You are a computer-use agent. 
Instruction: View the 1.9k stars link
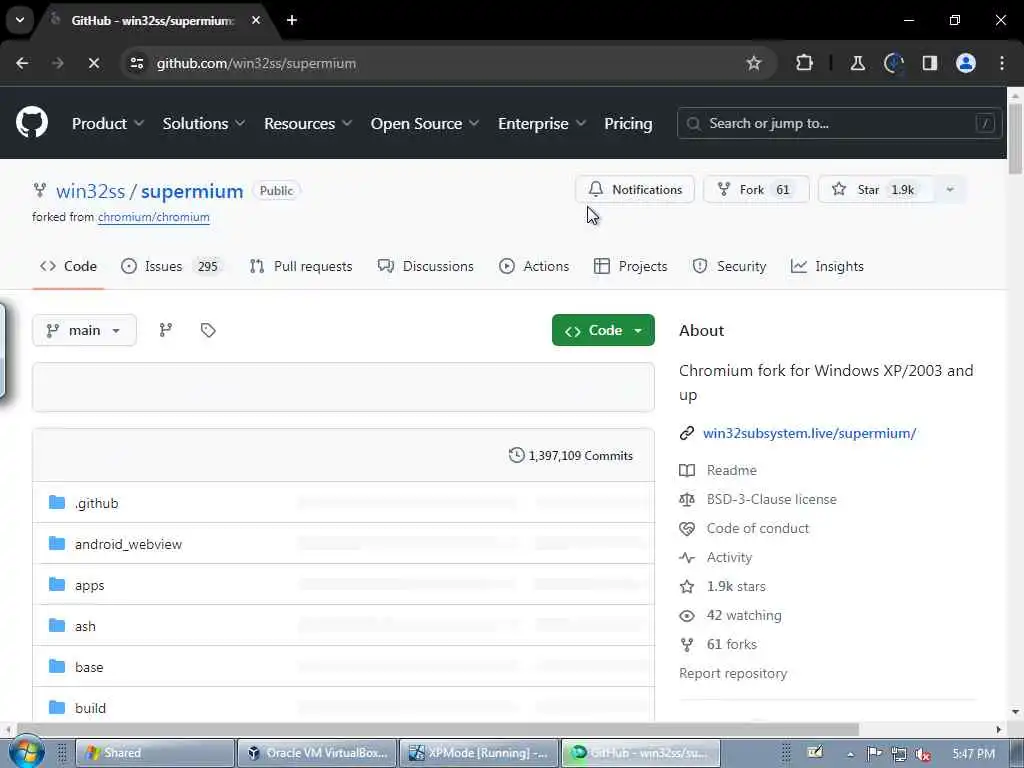[736, 586]
